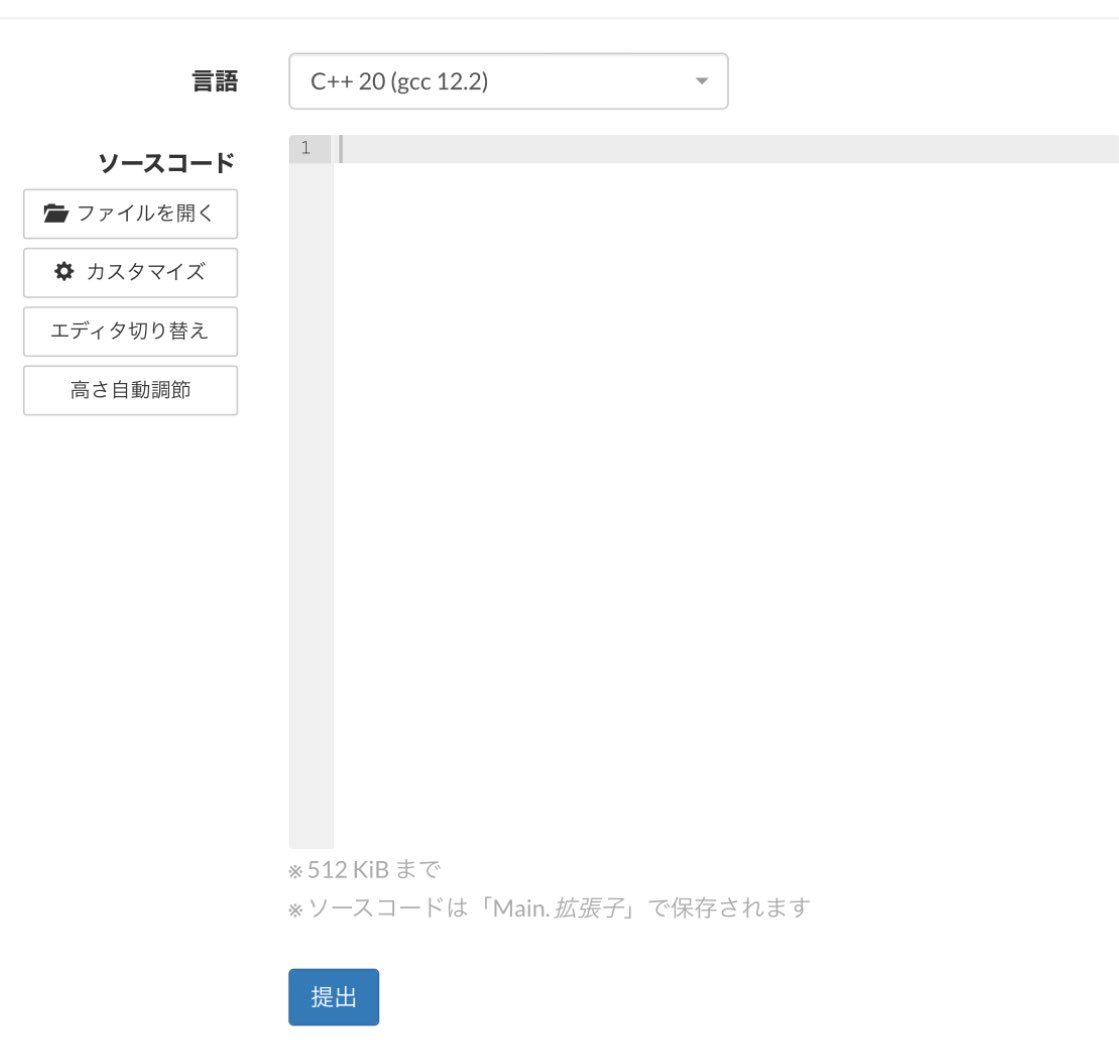
Task: Focus line 1 of the source editor
Action: pyautogui.click(x=726, y=148)
